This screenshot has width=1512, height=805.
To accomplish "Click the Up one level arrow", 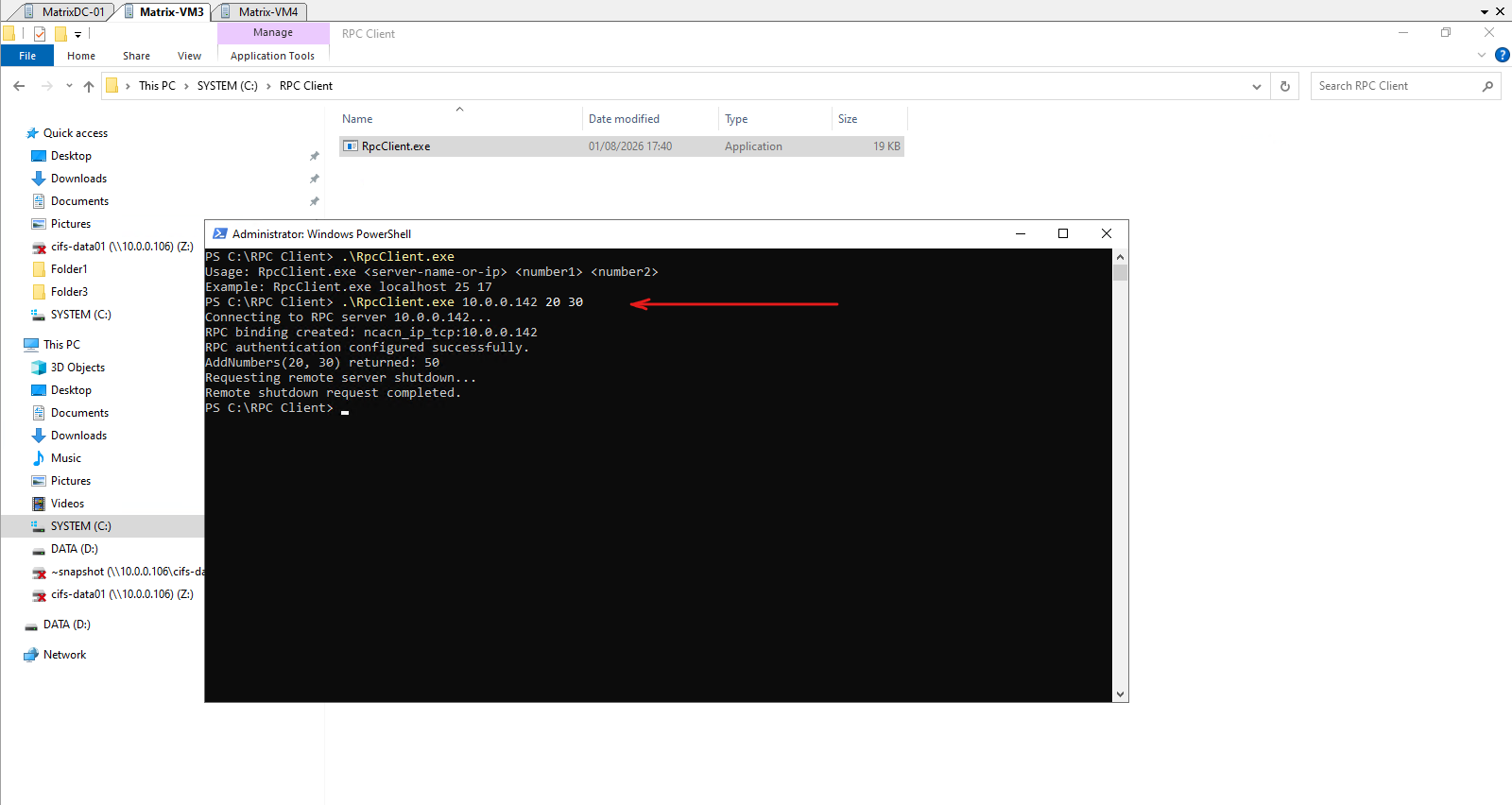I will coord(89,86).
